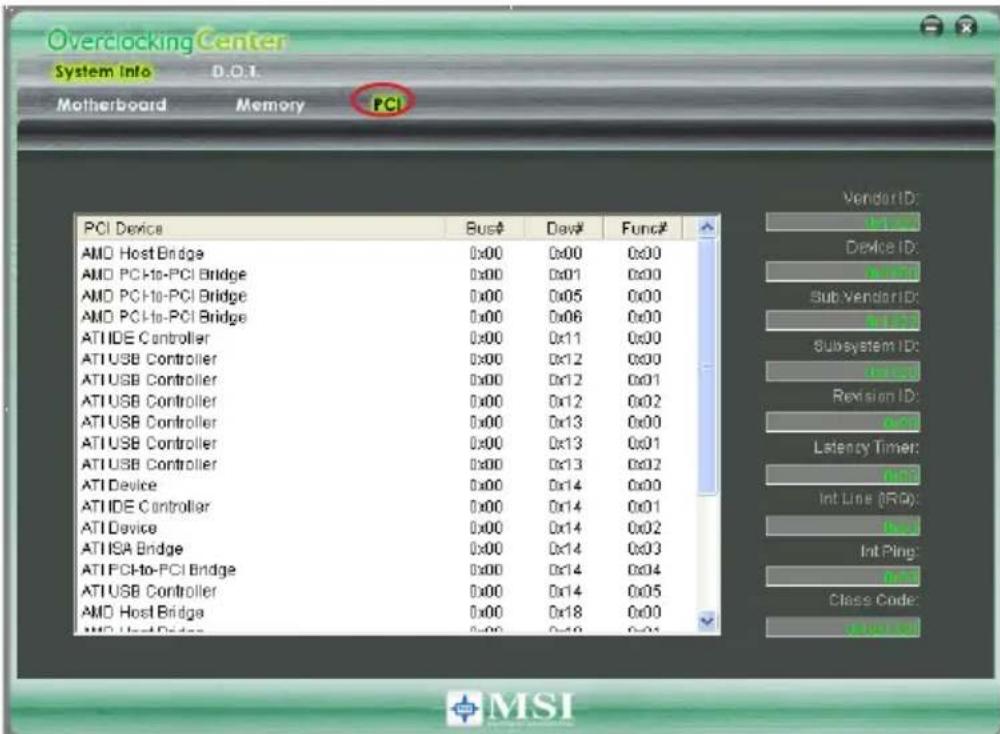Select AMD PCI-to-PCI Bridge row Dev# 0x05
The image size is (1000, 734).
click(386, 296)
